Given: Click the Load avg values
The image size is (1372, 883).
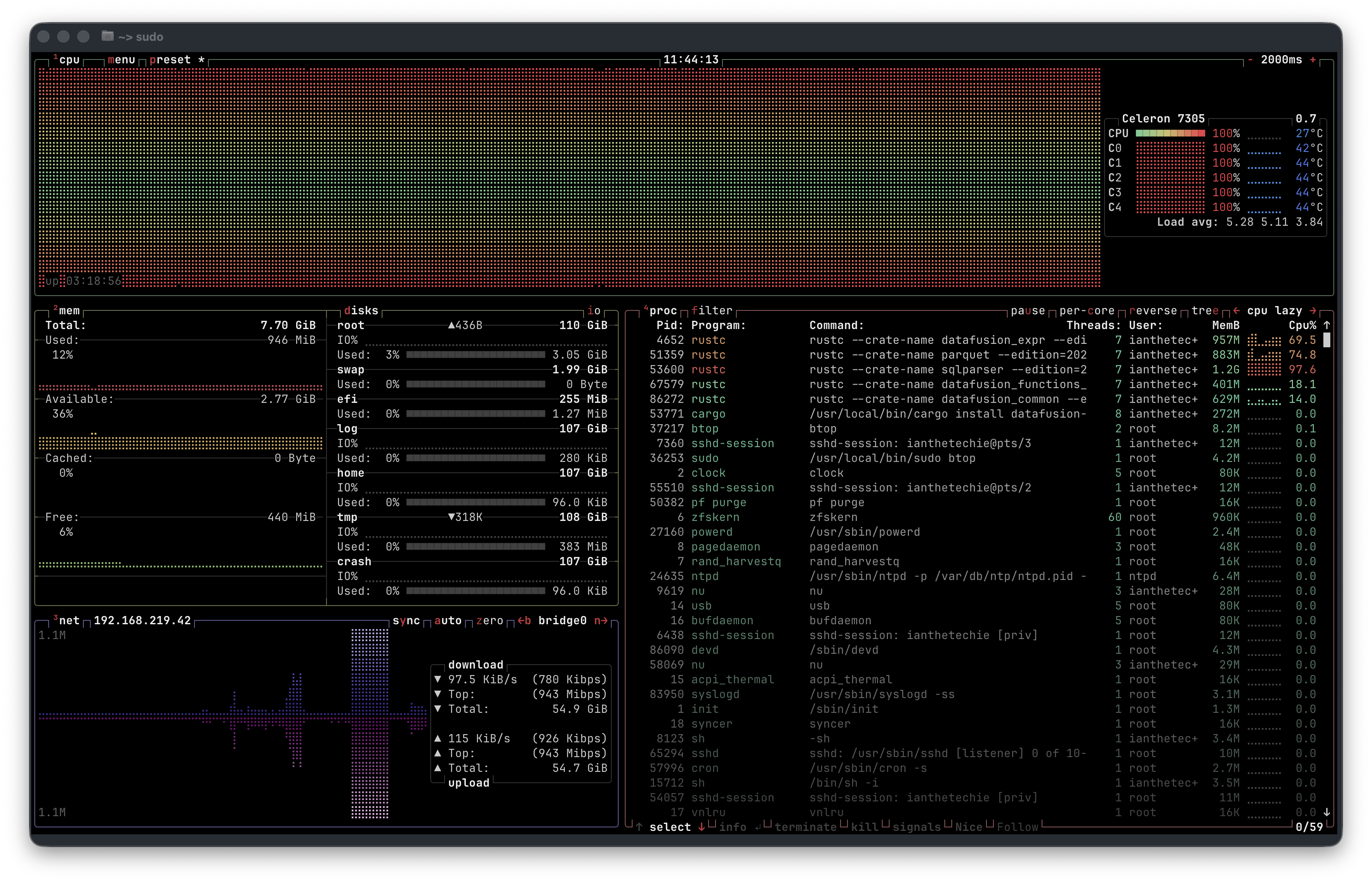Looking at the screenshot, I should (x=1274, y=222).
